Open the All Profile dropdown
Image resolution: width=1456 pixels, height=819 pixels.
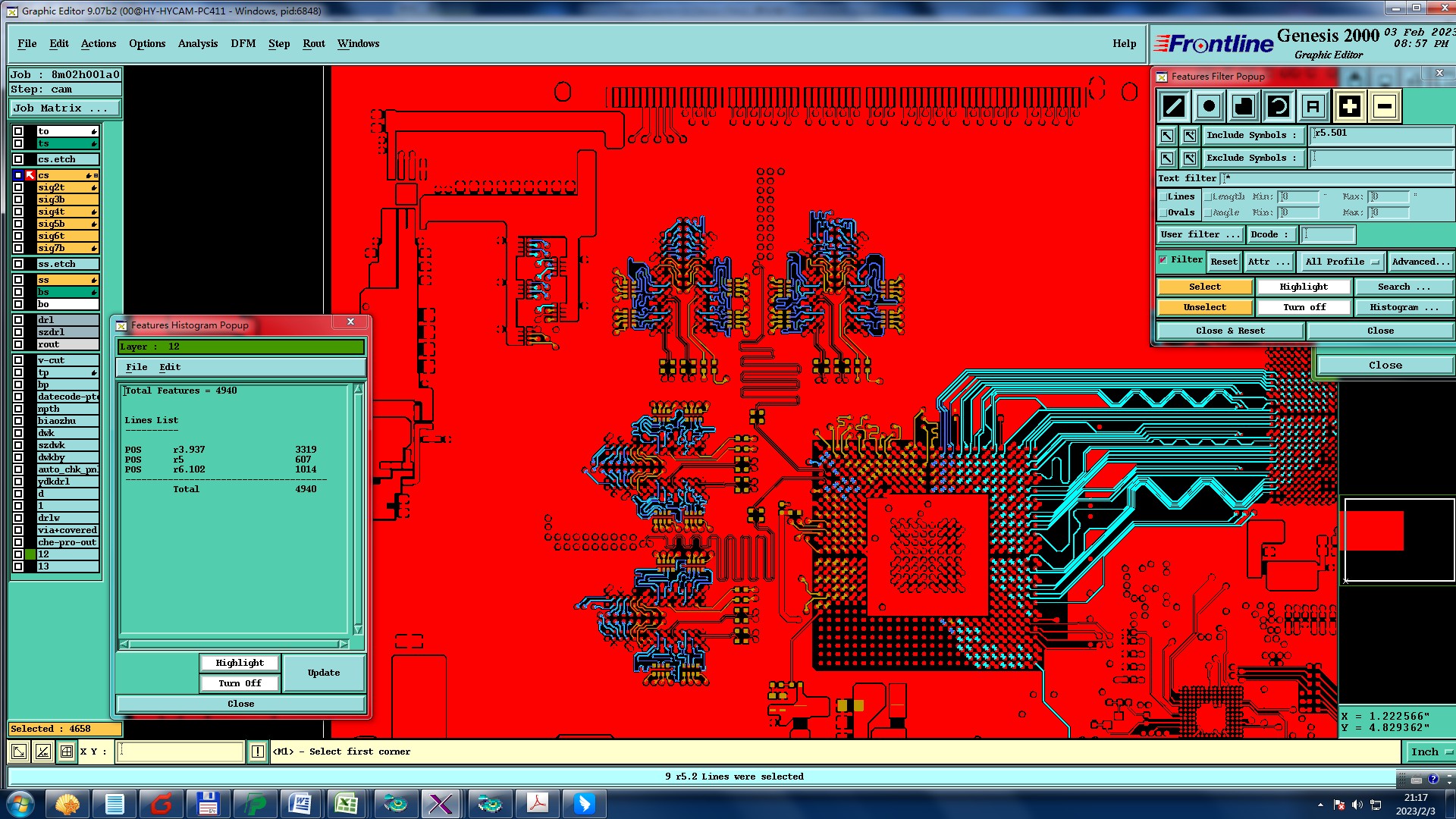pos(1341,262)
